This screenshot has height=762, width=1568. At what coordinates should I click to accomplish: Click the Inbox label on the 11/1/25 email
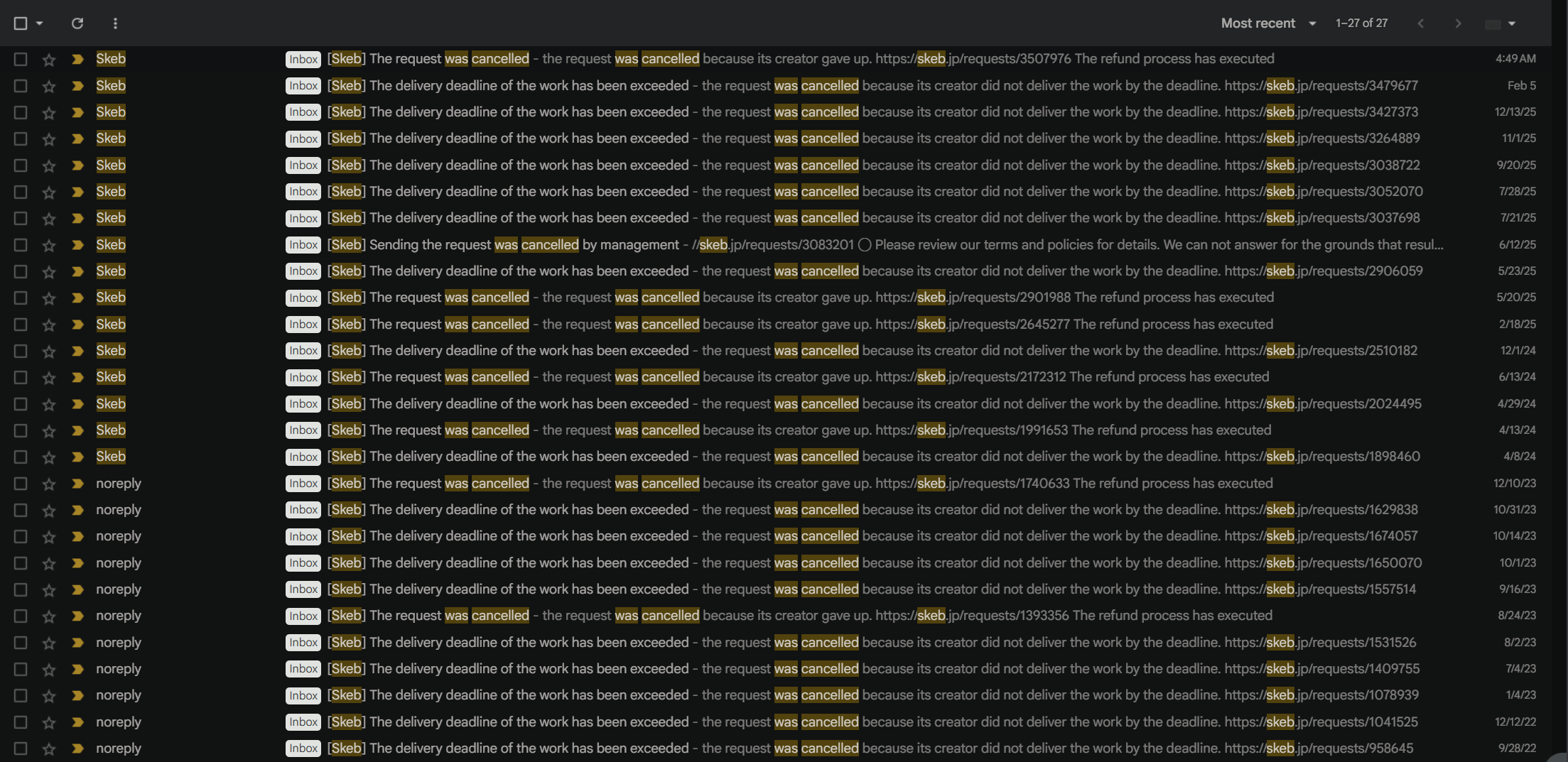click(x=303, y=139)
